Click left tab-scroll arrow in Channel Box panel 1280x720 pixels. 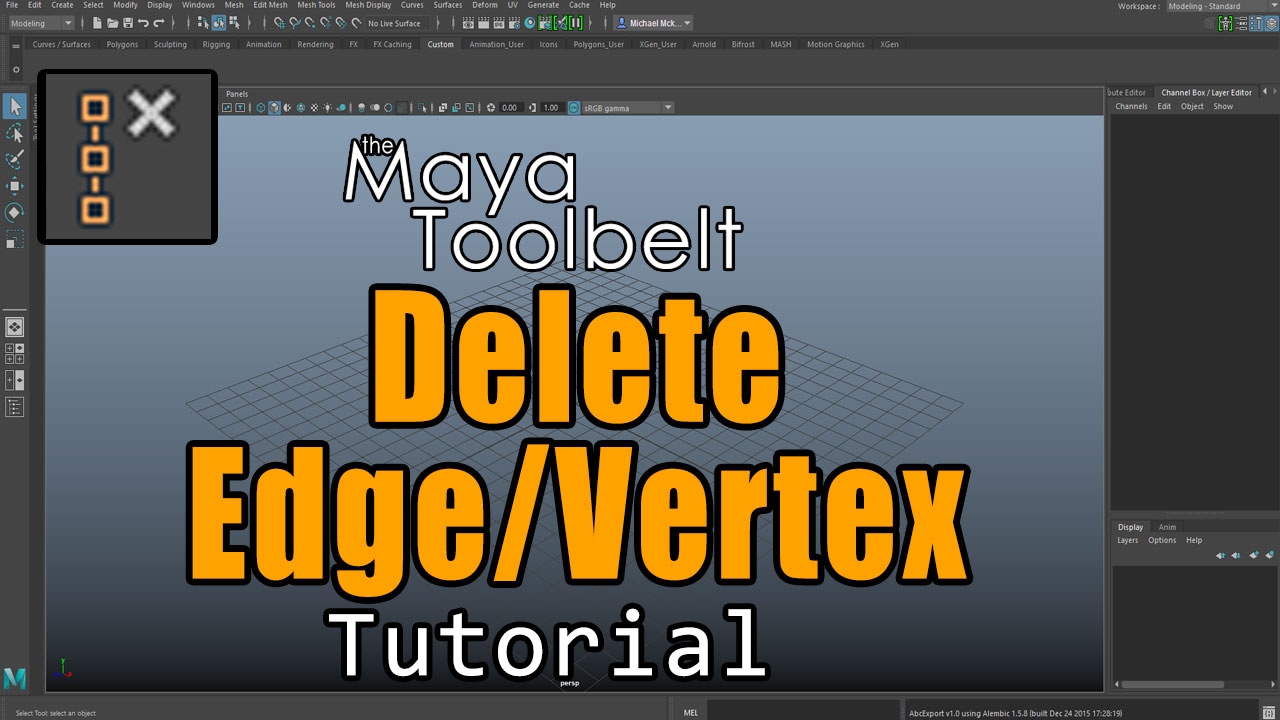1264,92
